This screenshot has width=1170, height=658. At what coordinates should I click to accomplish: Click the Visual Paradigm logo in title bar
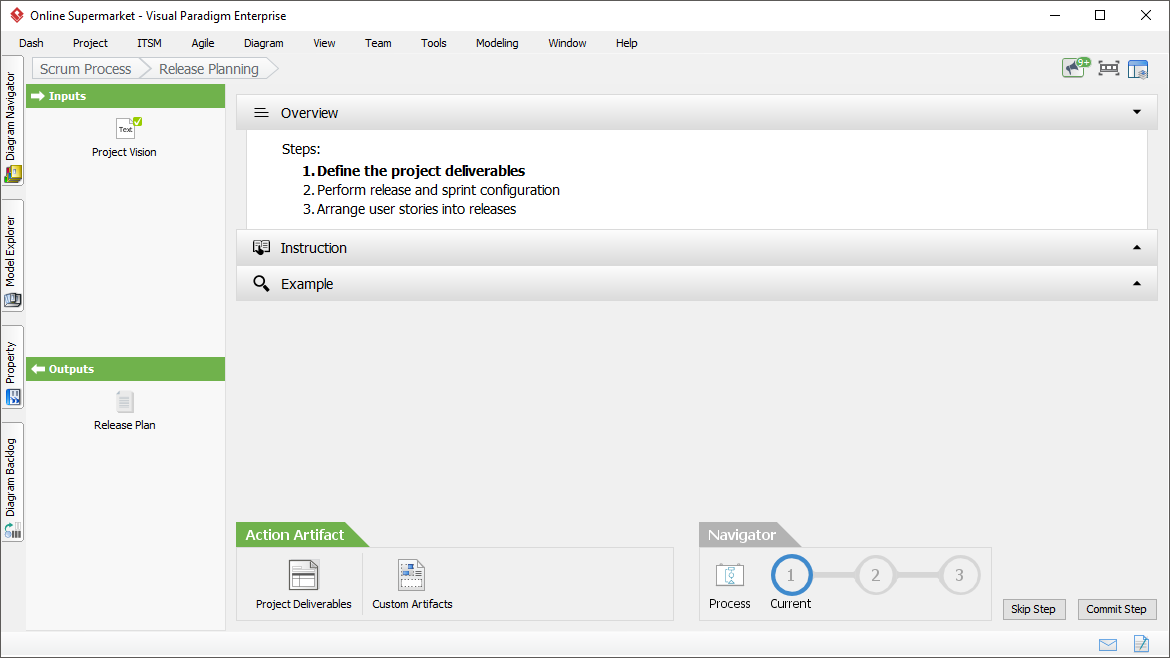(16, 15)
